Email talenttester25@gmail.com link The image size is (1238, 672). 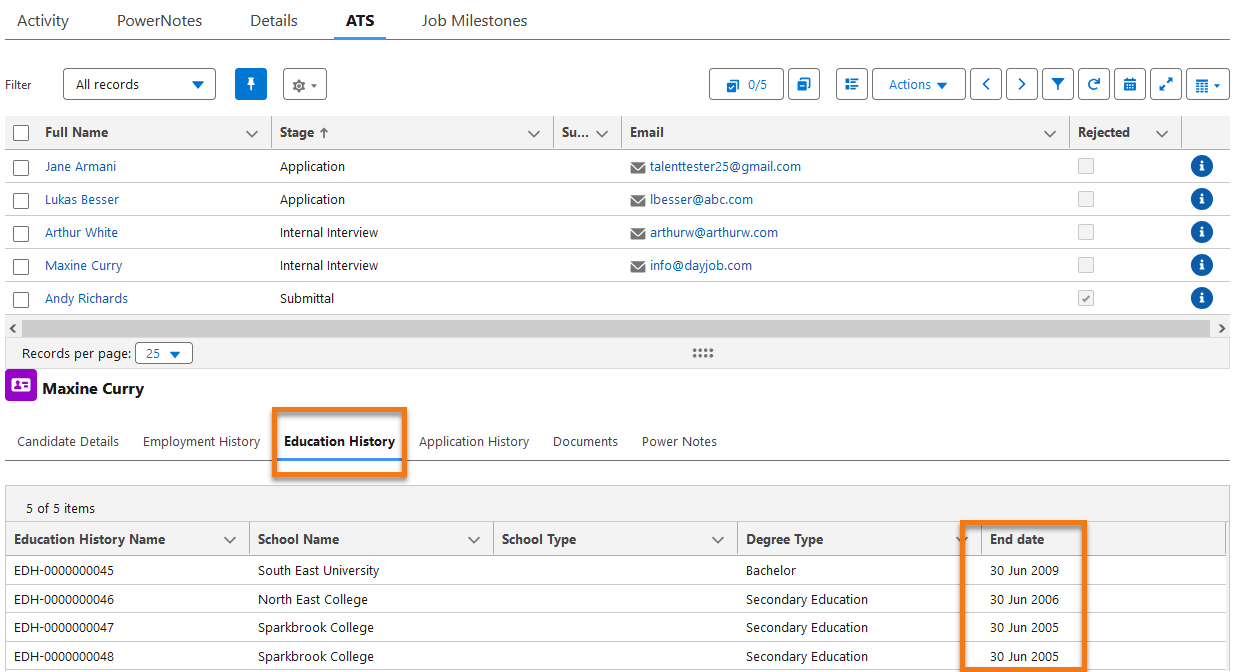[x=725, y=167]
